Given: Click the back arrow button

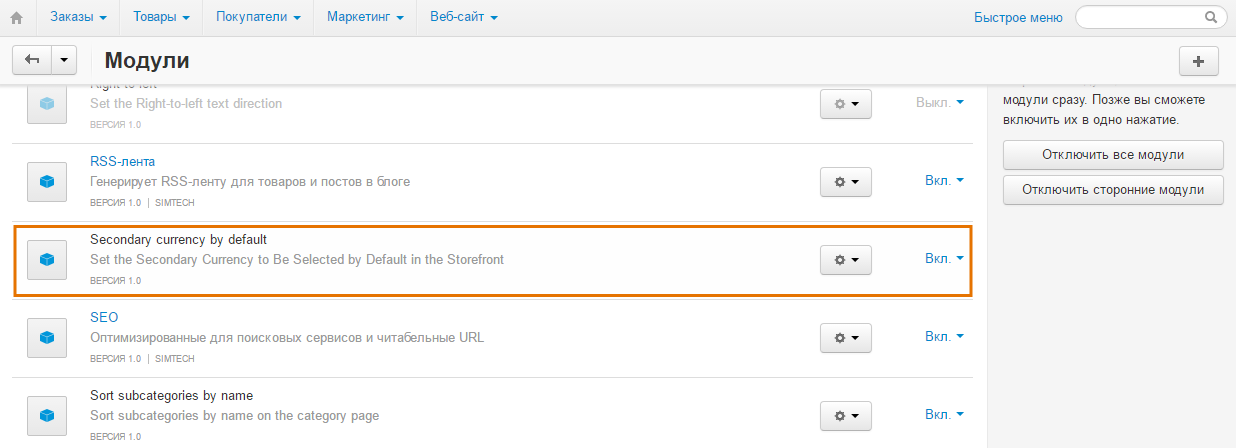Looking at the screenshot, I should [31, 60].
